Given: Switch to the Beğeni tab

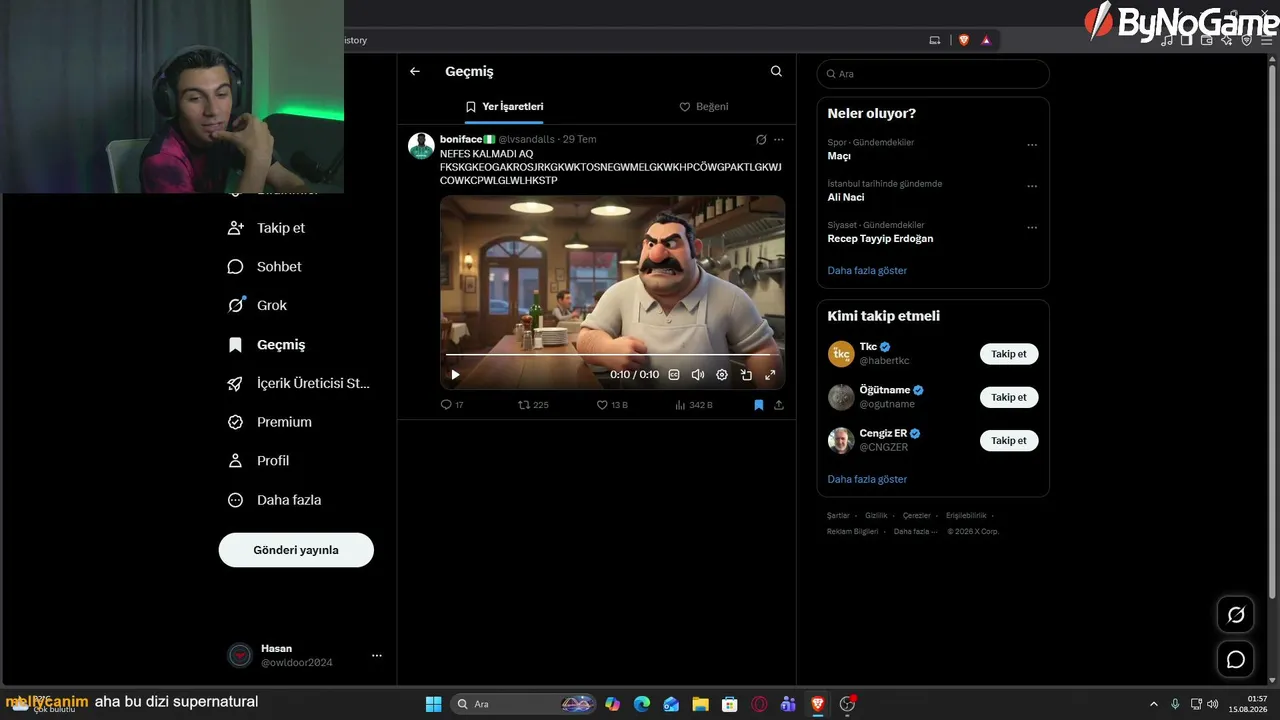Looking at the screenshot, I should click(x=704, y=107).
